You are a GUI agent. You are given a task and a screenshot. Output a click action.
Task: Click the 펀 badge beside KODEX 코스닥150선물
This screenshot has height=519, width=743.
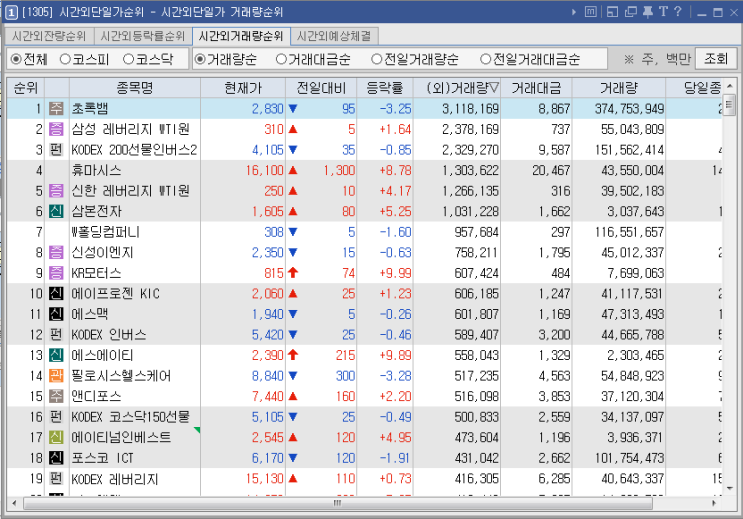tap(56, 417)
